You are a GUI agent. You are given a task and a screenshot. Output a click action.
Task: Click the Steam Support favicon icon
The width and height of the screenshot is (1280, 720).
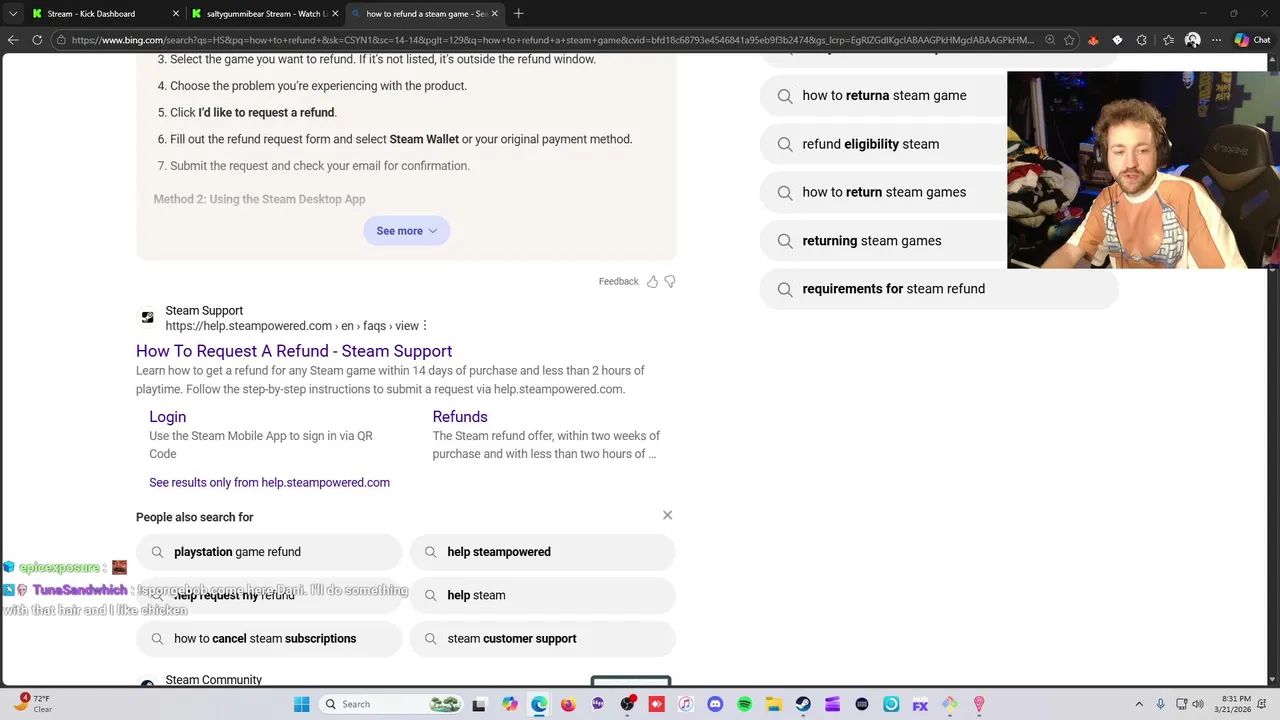coord(147,317)
